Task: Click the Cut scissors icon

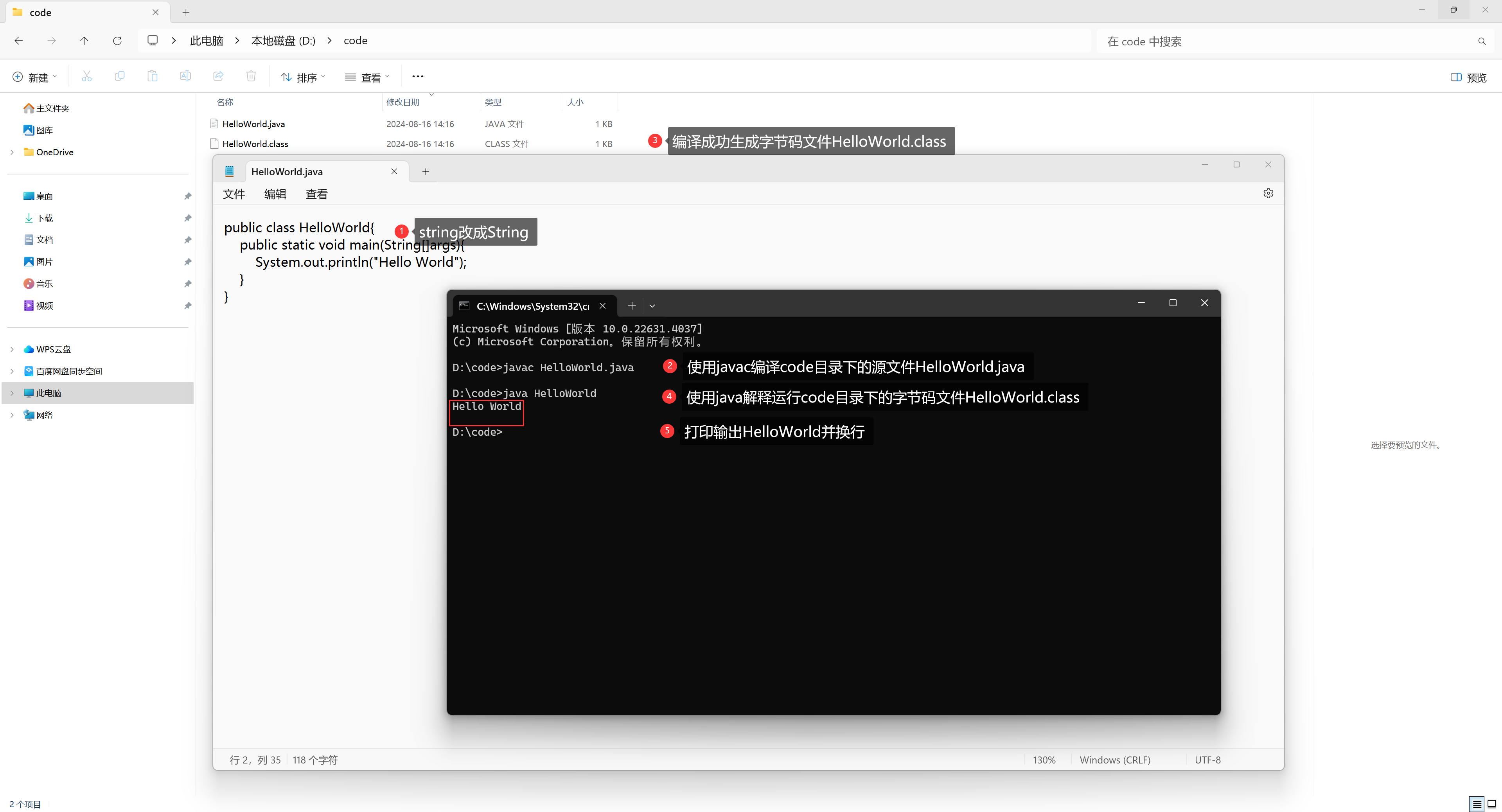Action: coord(86,76)
